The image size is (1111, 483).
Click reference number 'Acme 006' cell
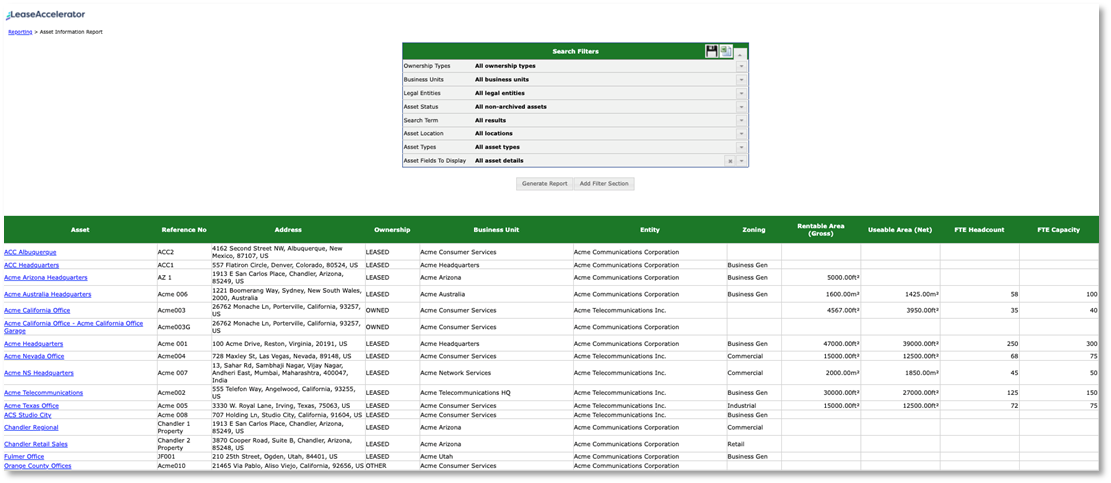click(x=184, y=294)
